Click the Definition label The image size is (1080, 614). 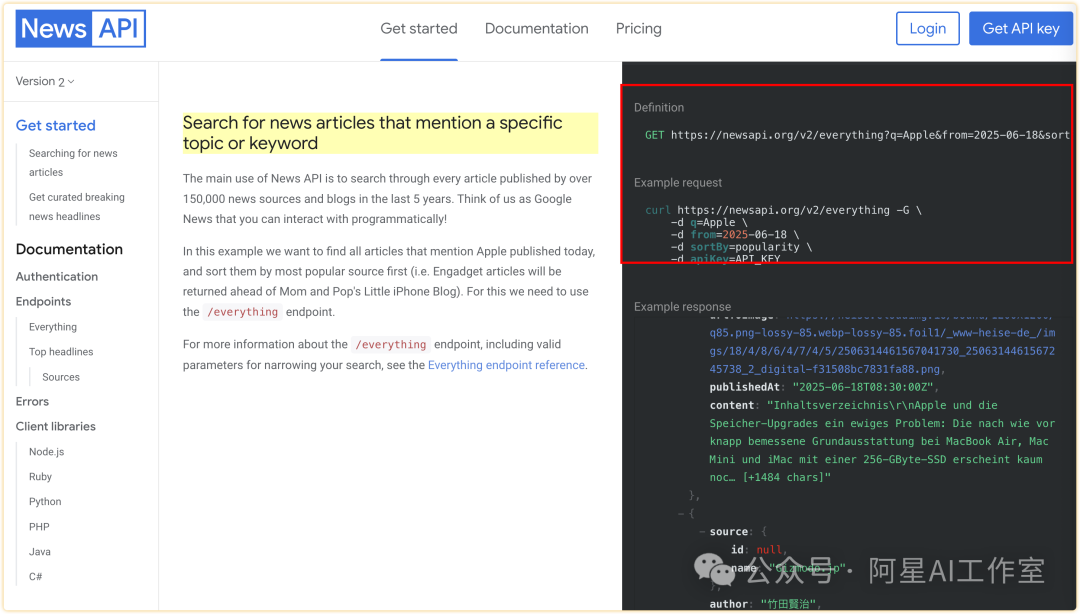[x=658, y=108]
